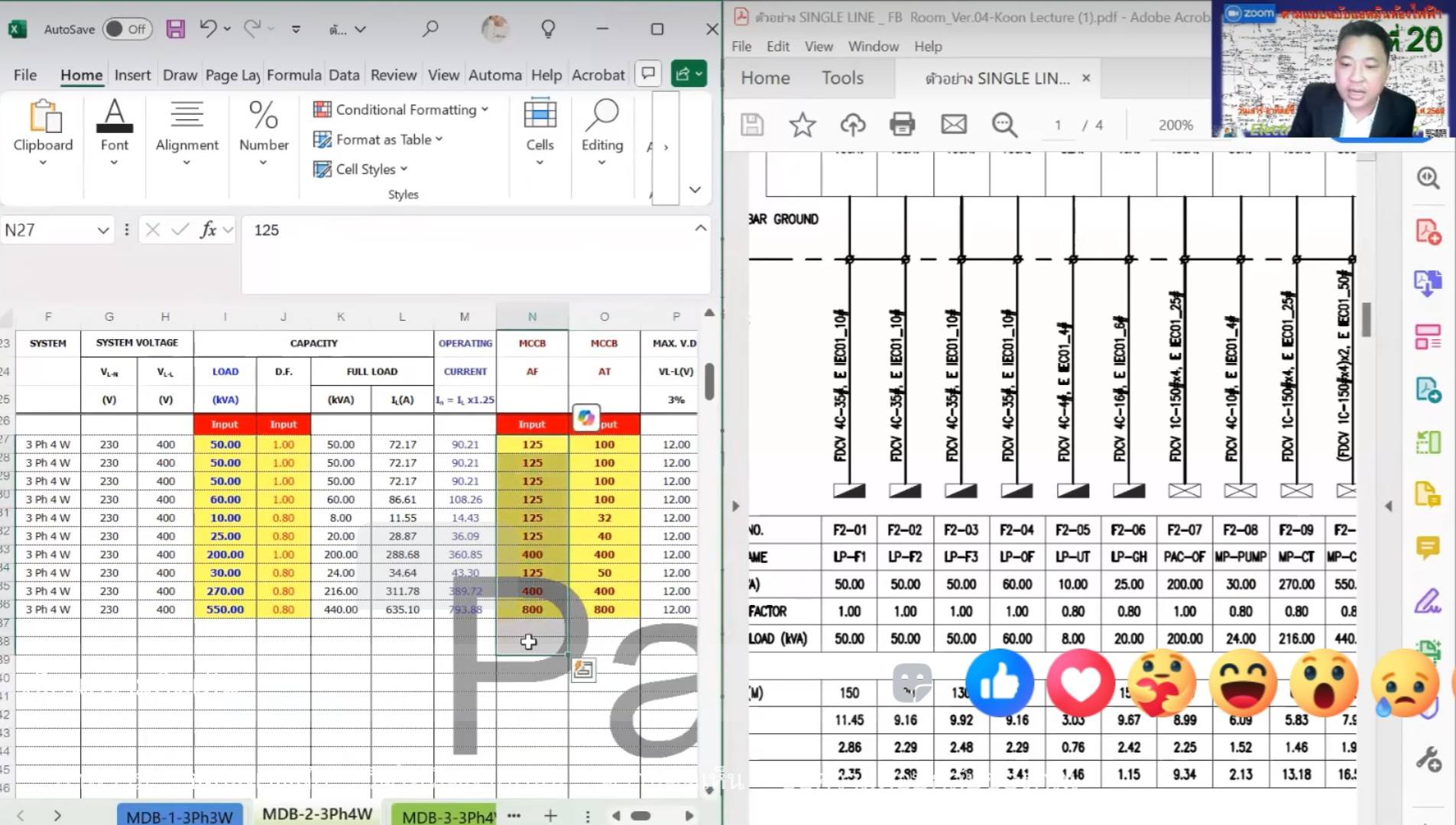
Task: Click the Insert Function fx button
Action: tap(208, 230)
